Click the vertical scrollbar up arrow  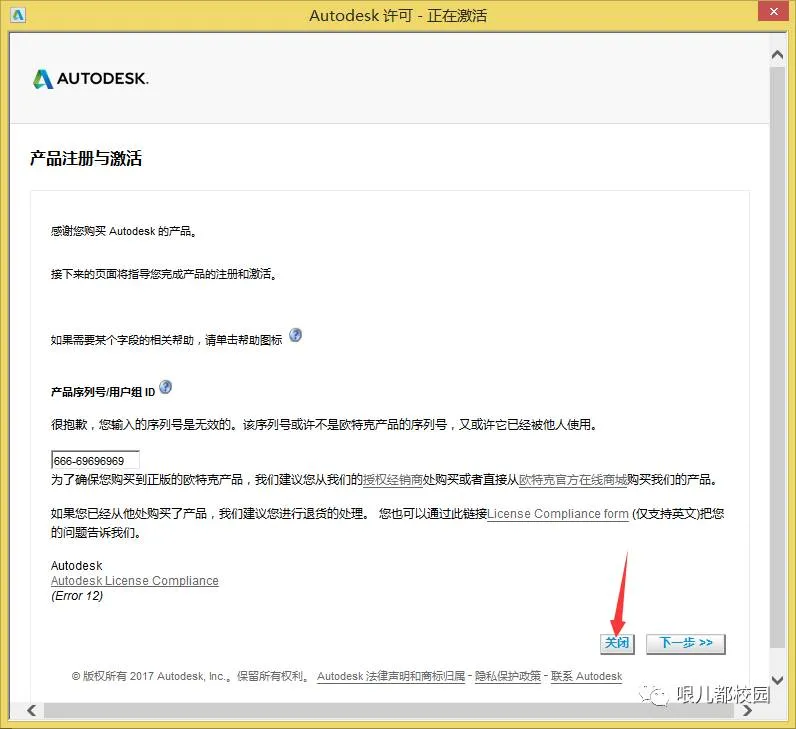coord(777,55)
